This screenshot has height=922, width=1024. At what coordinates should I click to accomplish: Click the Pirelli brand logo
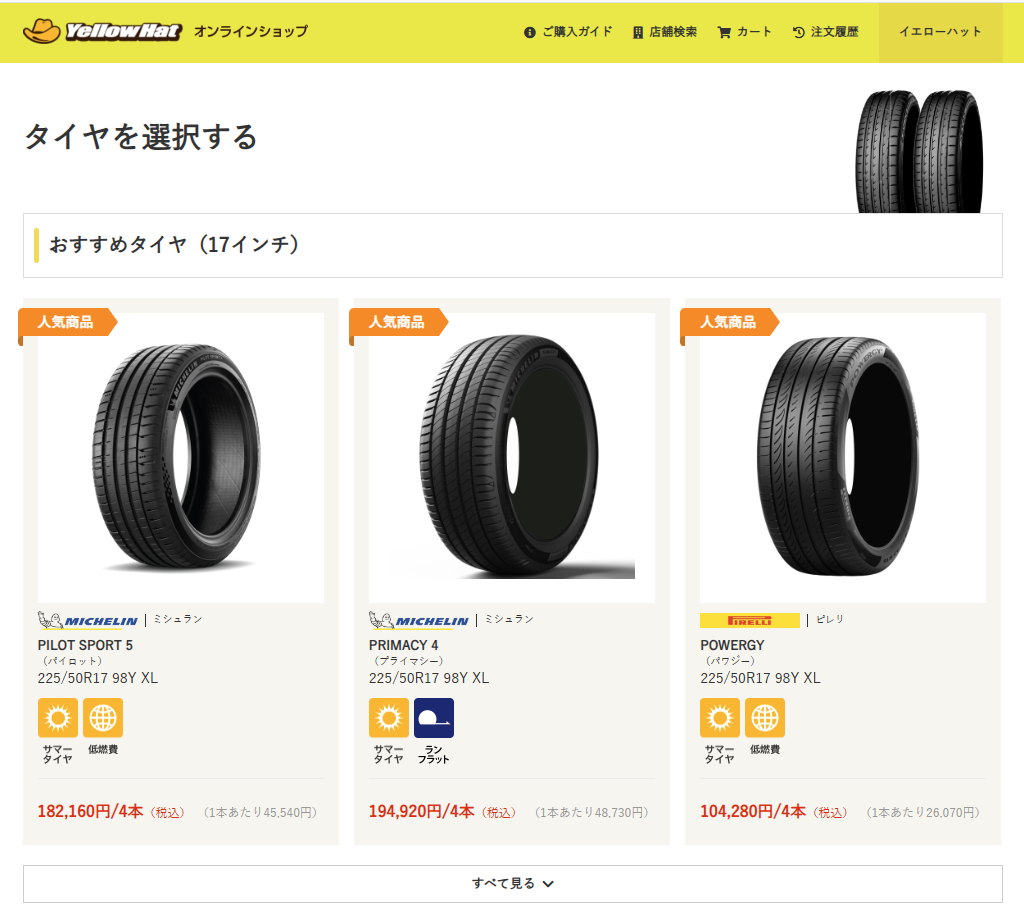tap(750, 620)
